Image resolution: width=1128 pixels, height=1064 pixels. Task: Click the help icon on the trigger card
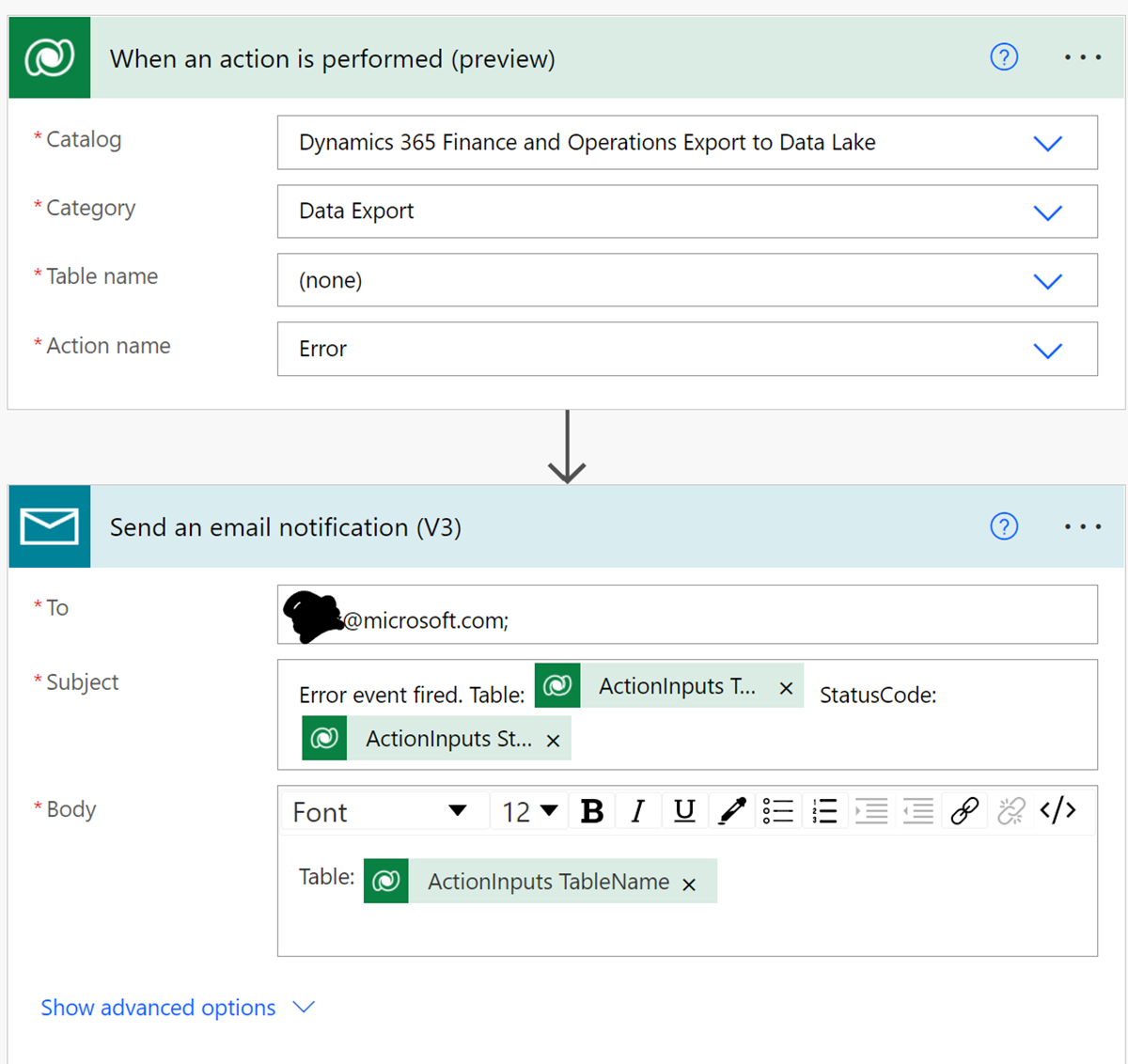pos(1004,57)
